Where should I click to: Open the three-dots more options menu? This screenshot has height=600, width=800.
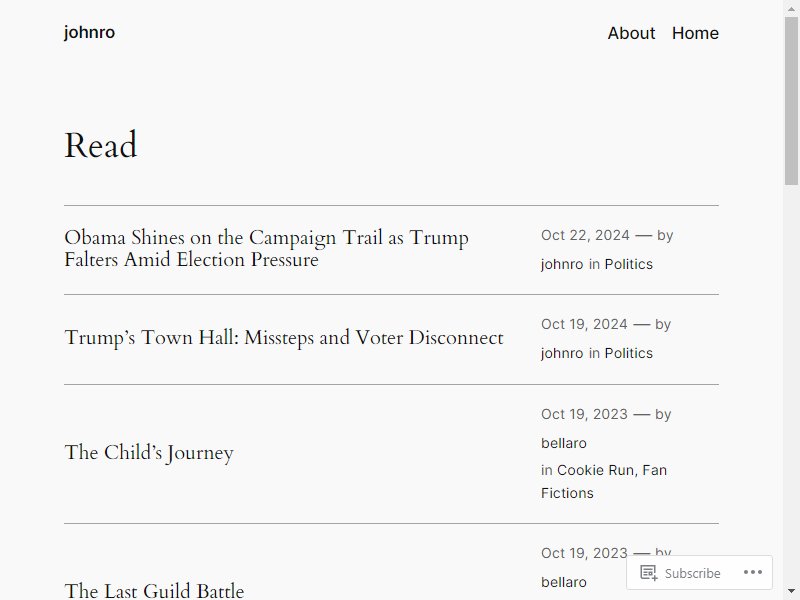pos(752,573)
